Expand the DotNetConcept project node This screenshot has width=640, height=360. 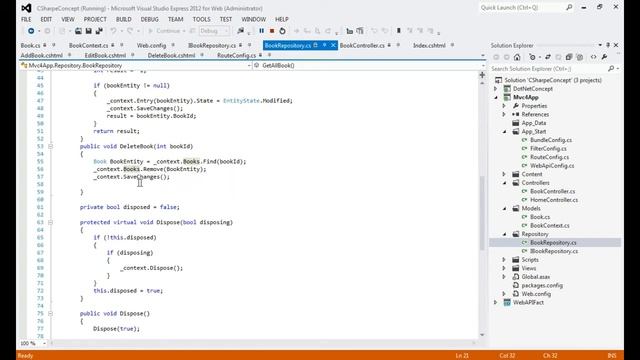496,89
